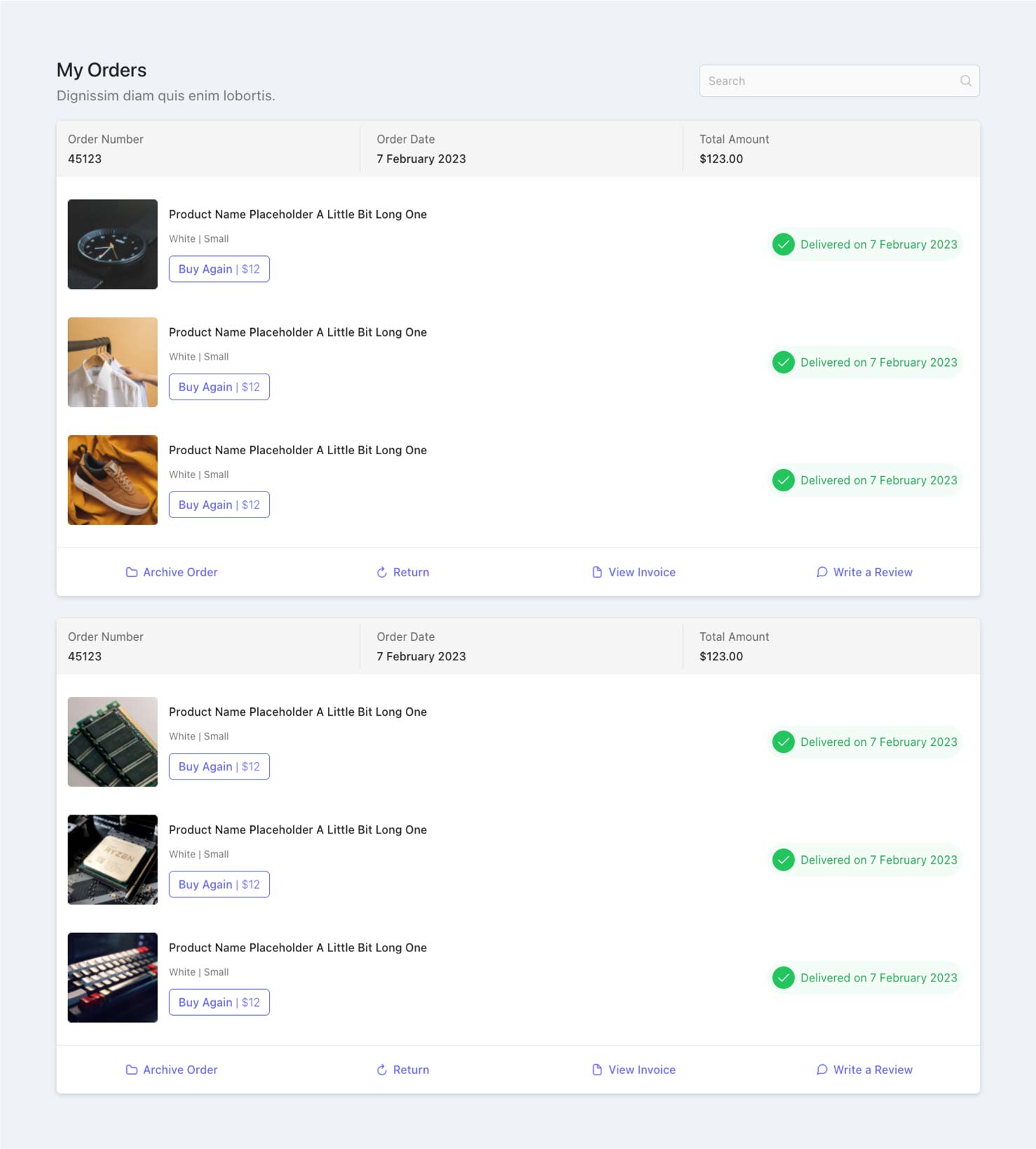Buy the keyboard again for $12
This screenshot has height=1149, width=1036.
point(219,1002)
